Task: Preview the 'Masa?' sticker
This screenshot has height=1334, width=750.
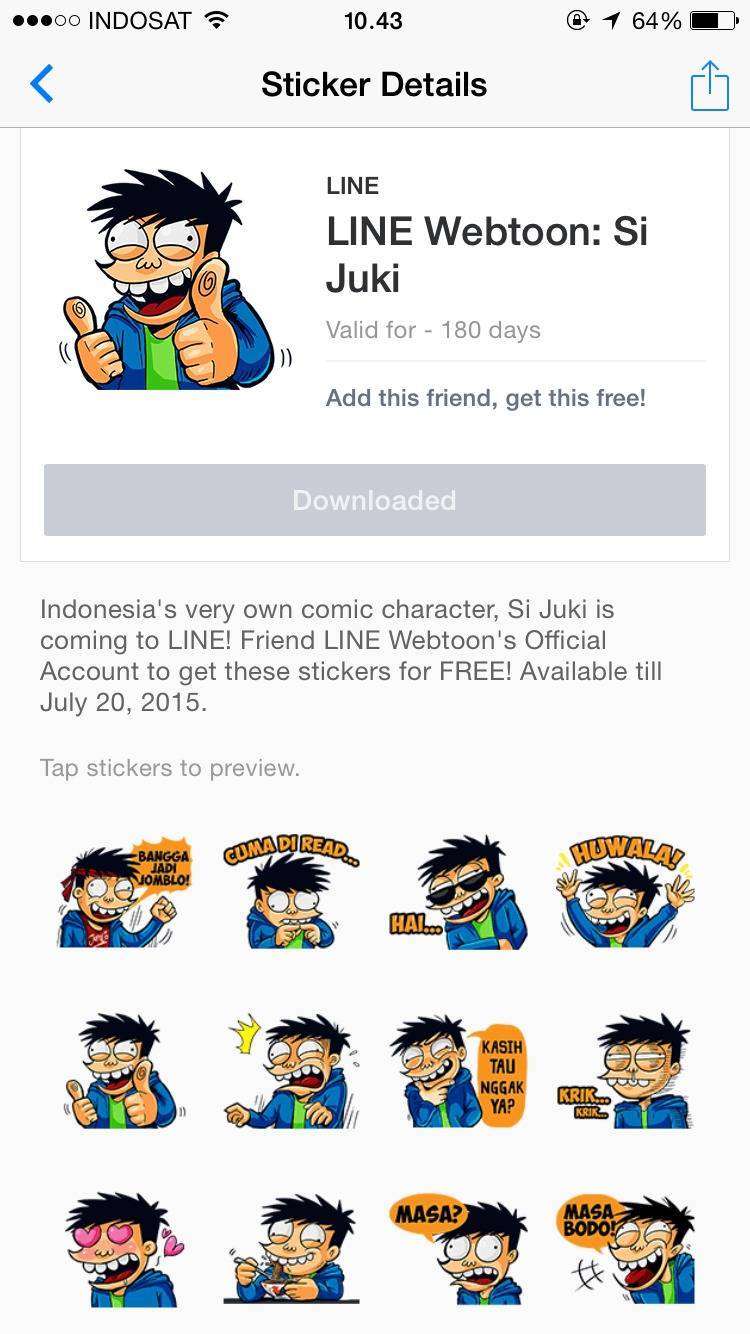Action: pos(458,1250)
